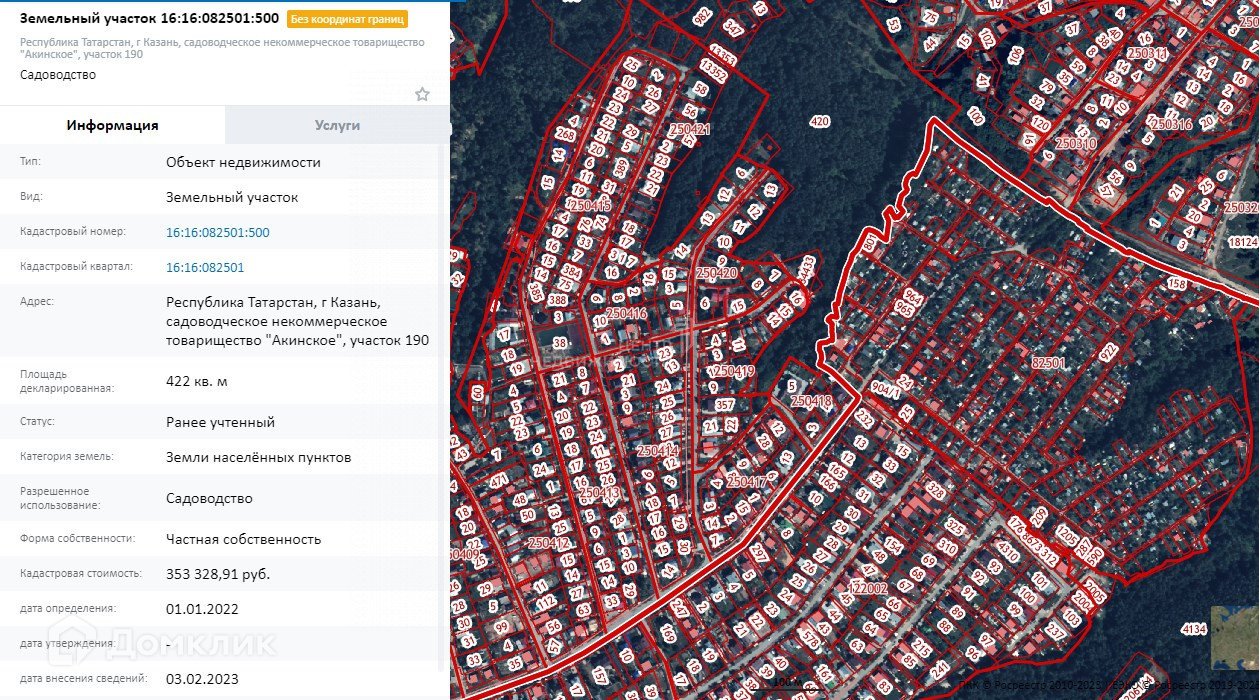This screenshot has height=700, width=1259.
Task: Click map label 250412
Action: [x=548, y=543]
